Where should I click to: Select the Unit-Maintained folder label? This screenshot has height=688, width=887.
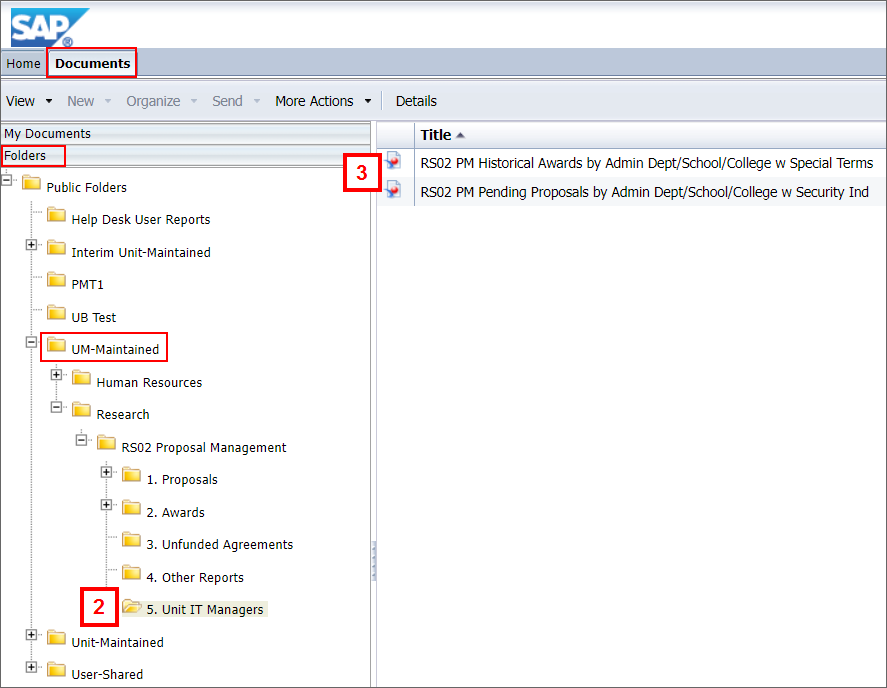118,643
